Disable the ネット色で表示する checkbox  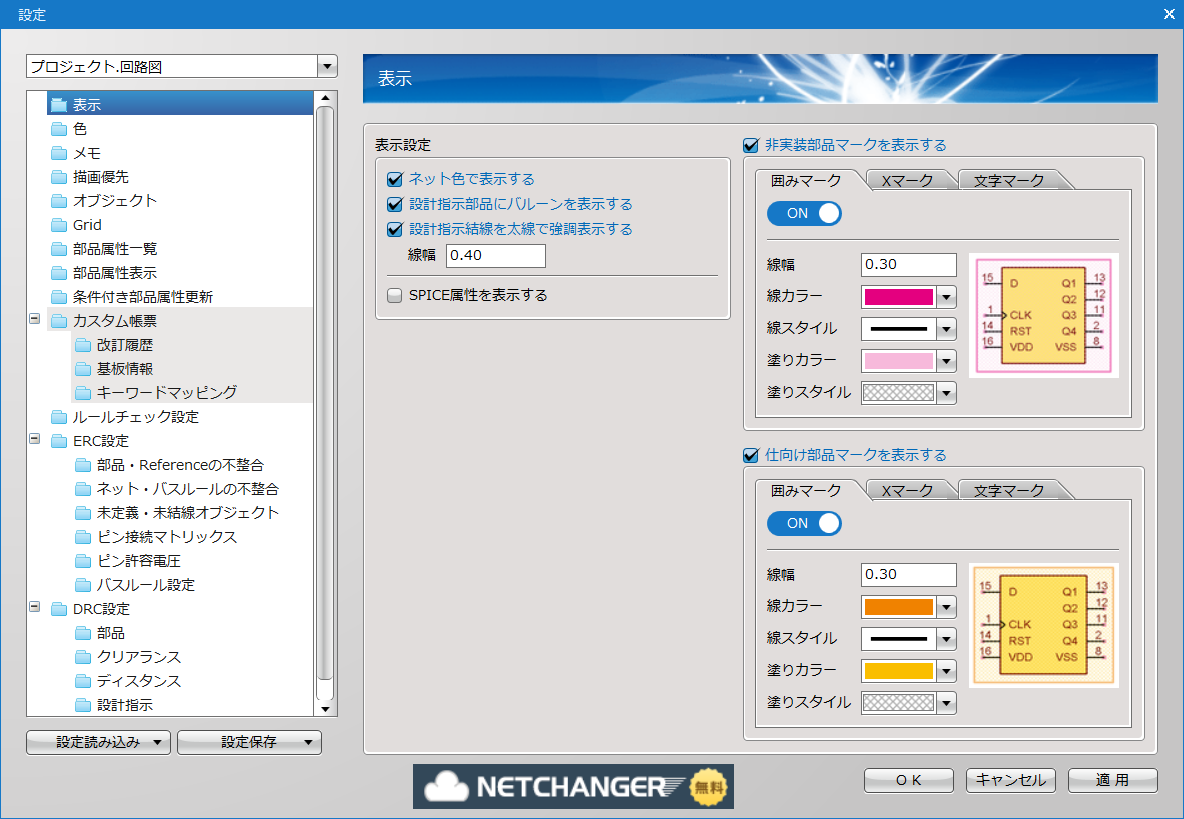(x=394, y=180)
